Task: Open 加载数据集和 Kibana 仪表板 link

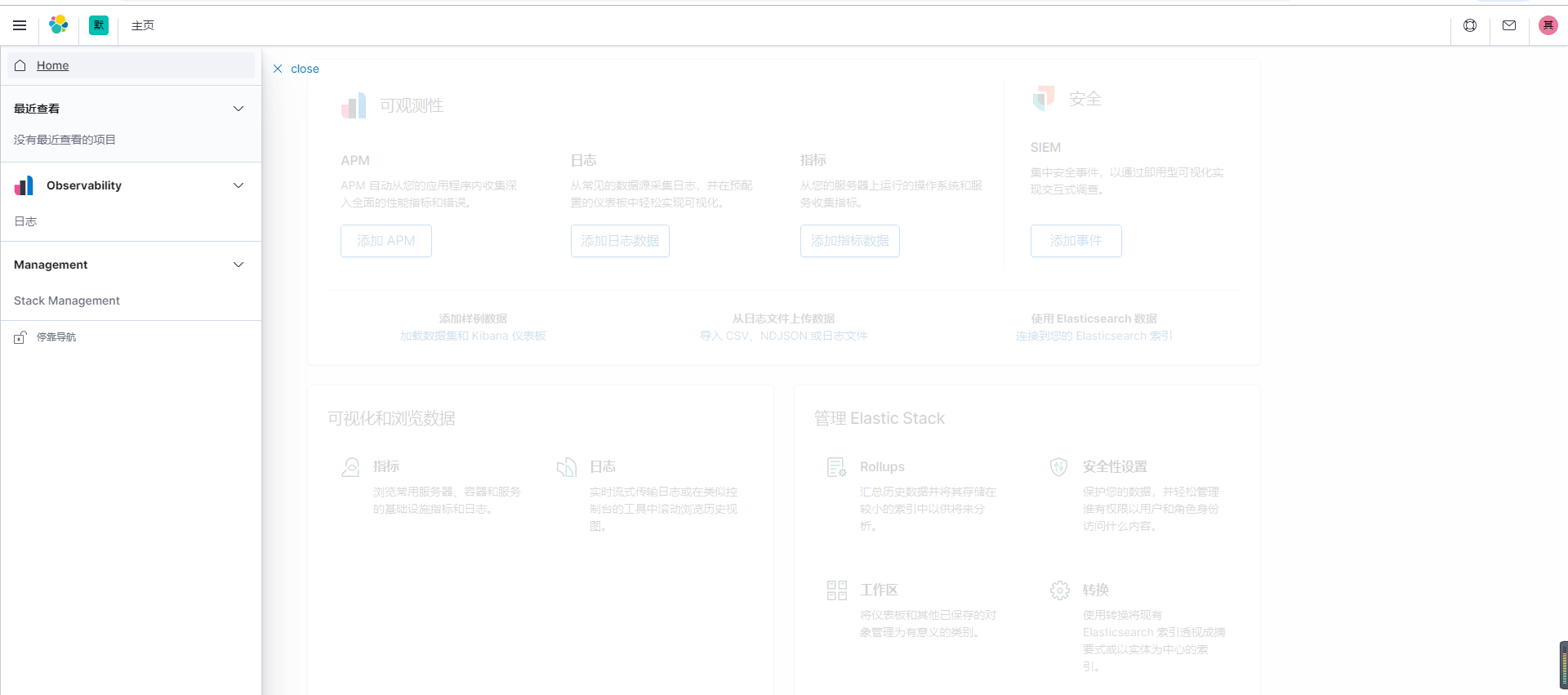Action: tap(473, 336)
